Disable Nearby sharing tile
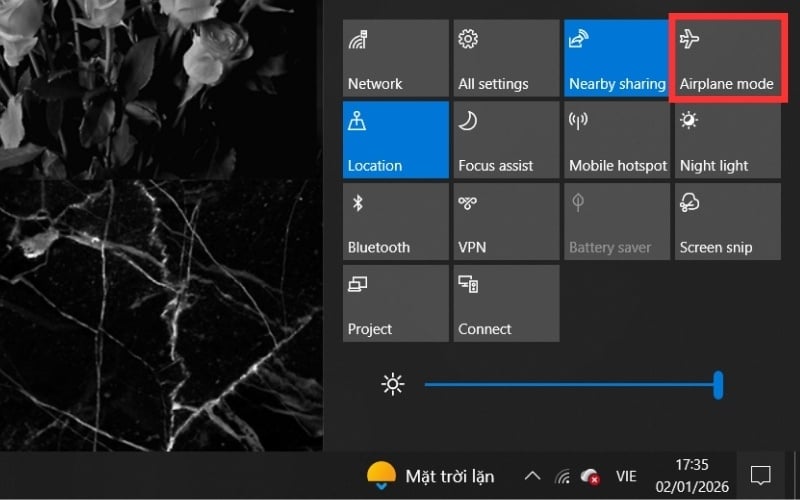The width and height of the screenshot is (800, 500). click(x=616, y=59)
